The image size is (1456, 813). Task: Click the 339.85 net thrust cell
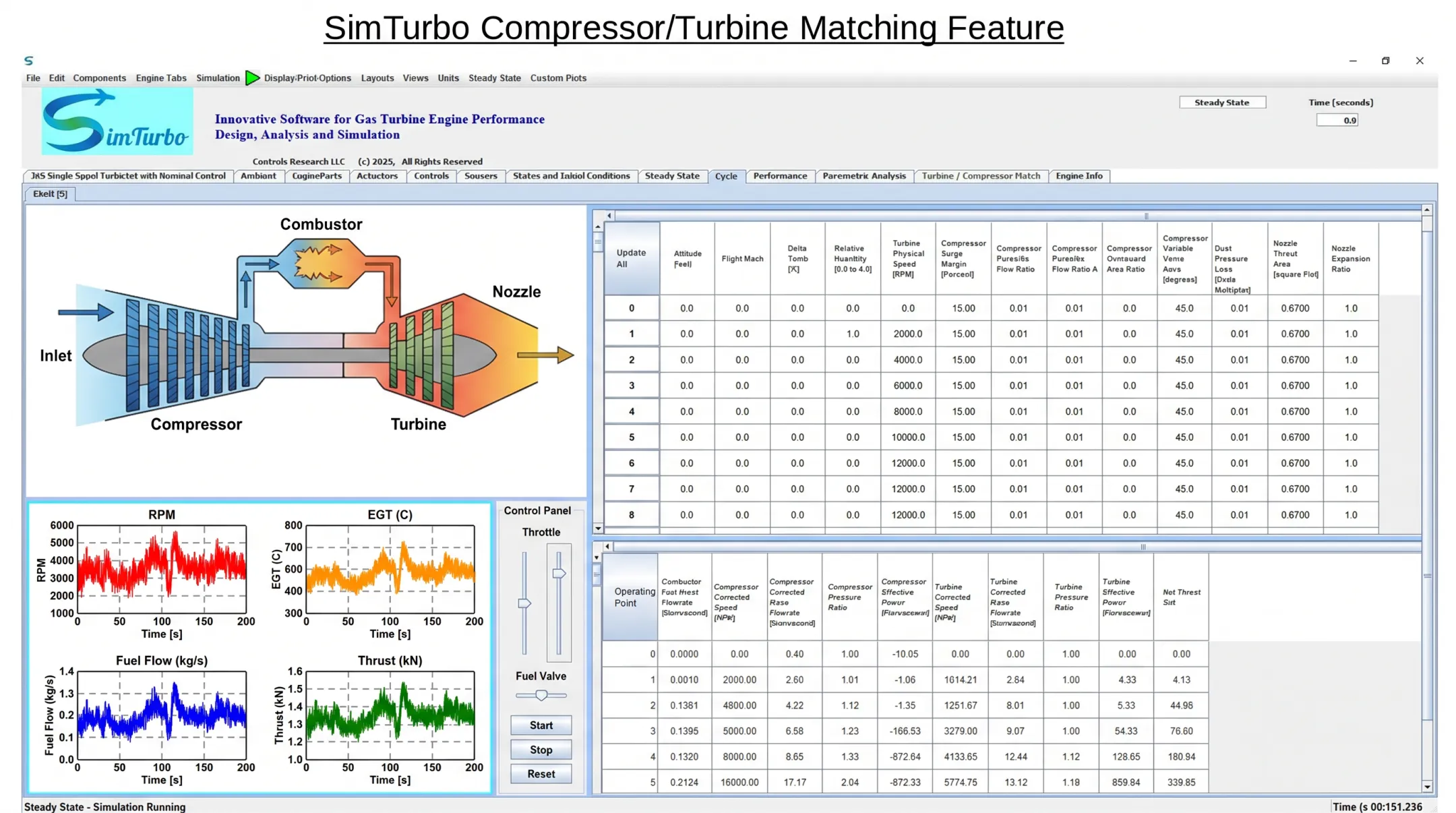[1181, 783]
